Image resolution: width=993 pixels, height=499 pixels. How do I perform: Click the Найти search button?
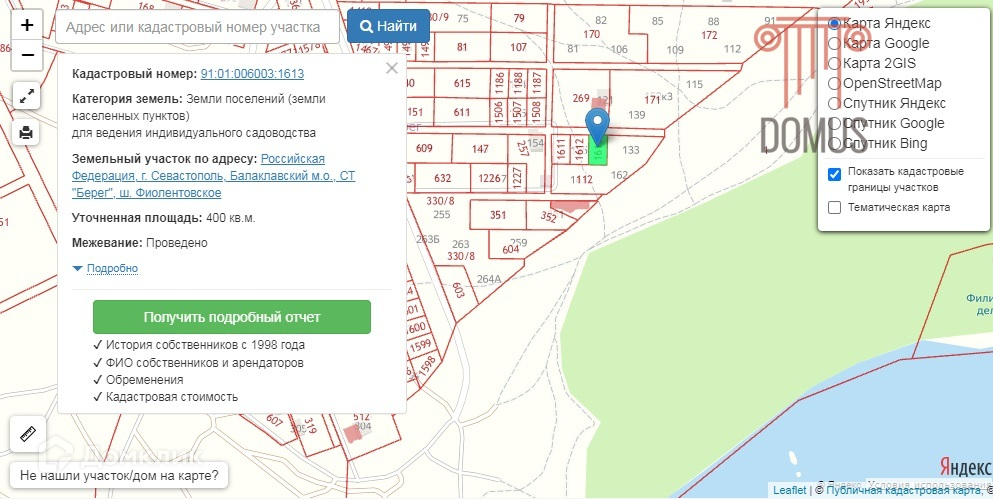coord(388,27)
